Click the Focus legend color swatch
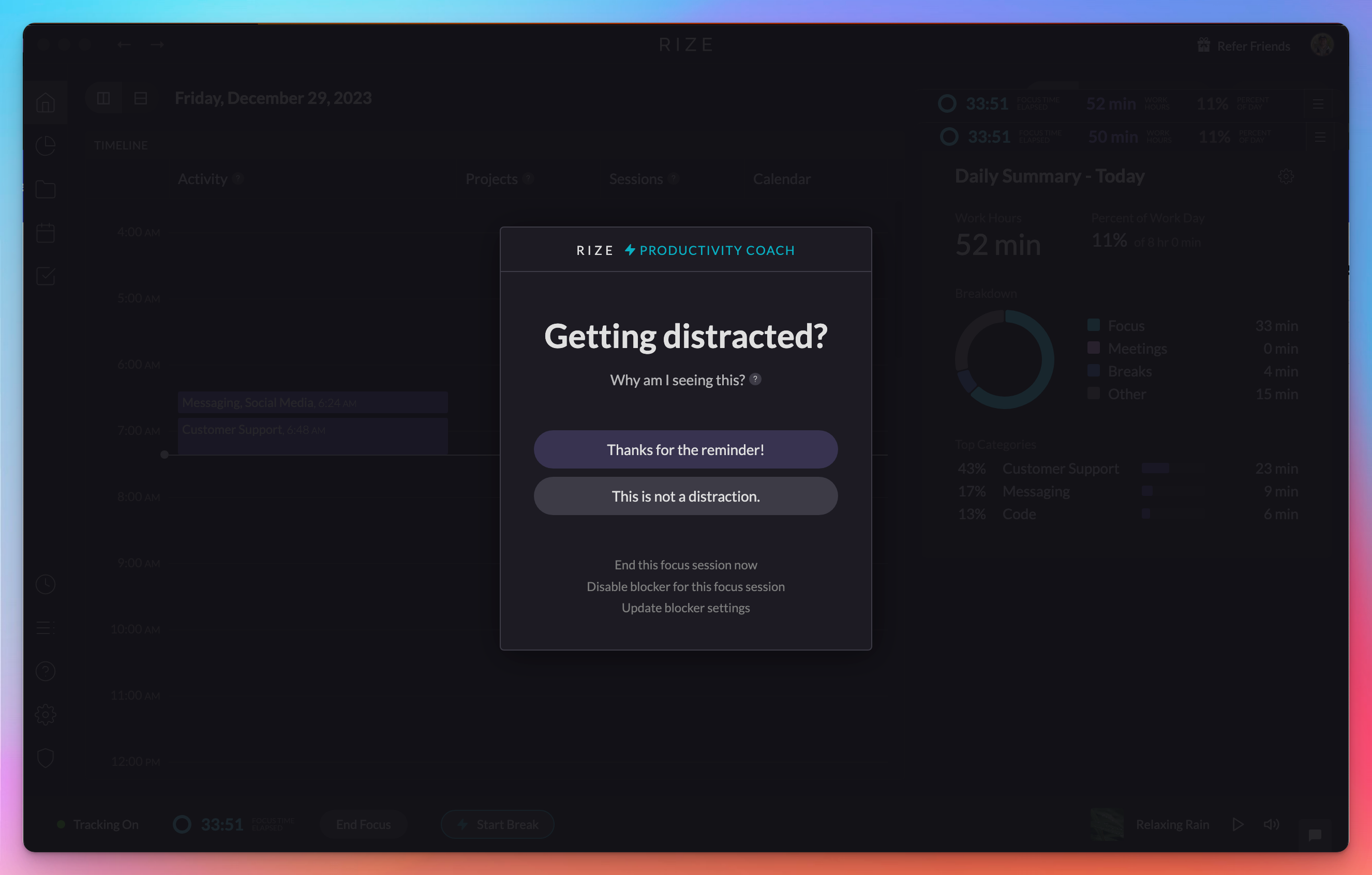Screen dimensions: 1372x875 pos(1093,325)
